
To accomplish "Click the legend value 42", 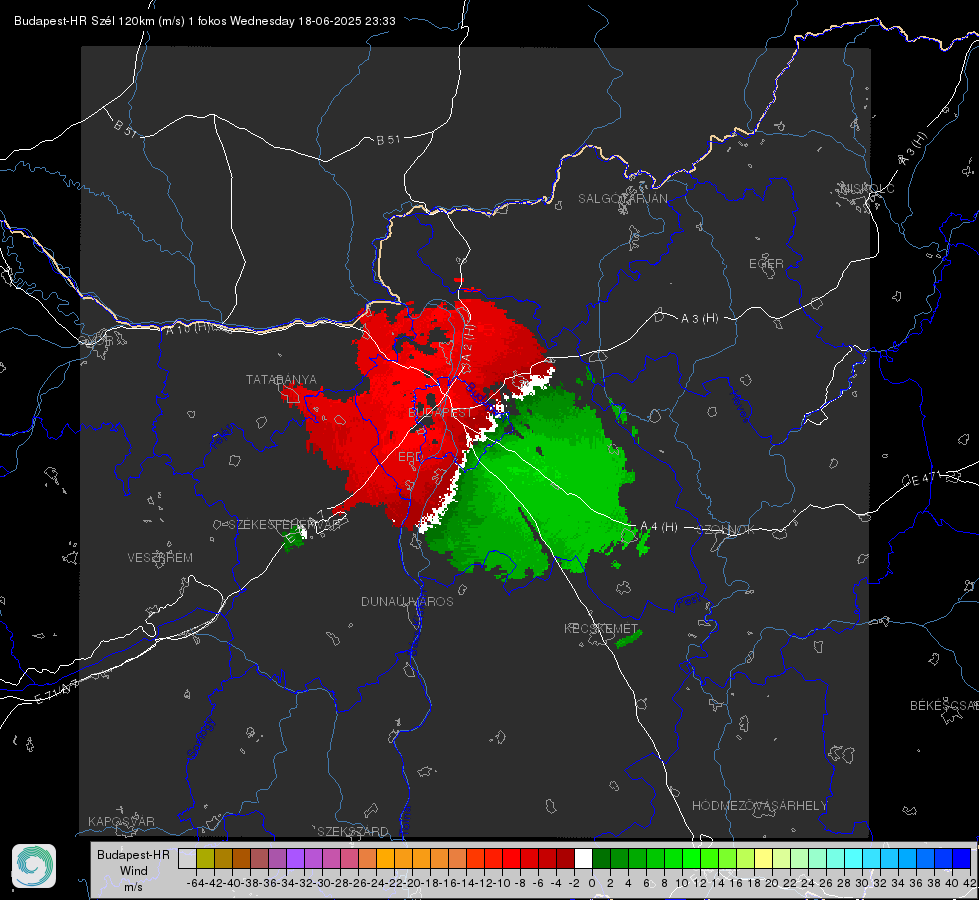I will pyautogui.click(x=970, y=883).
